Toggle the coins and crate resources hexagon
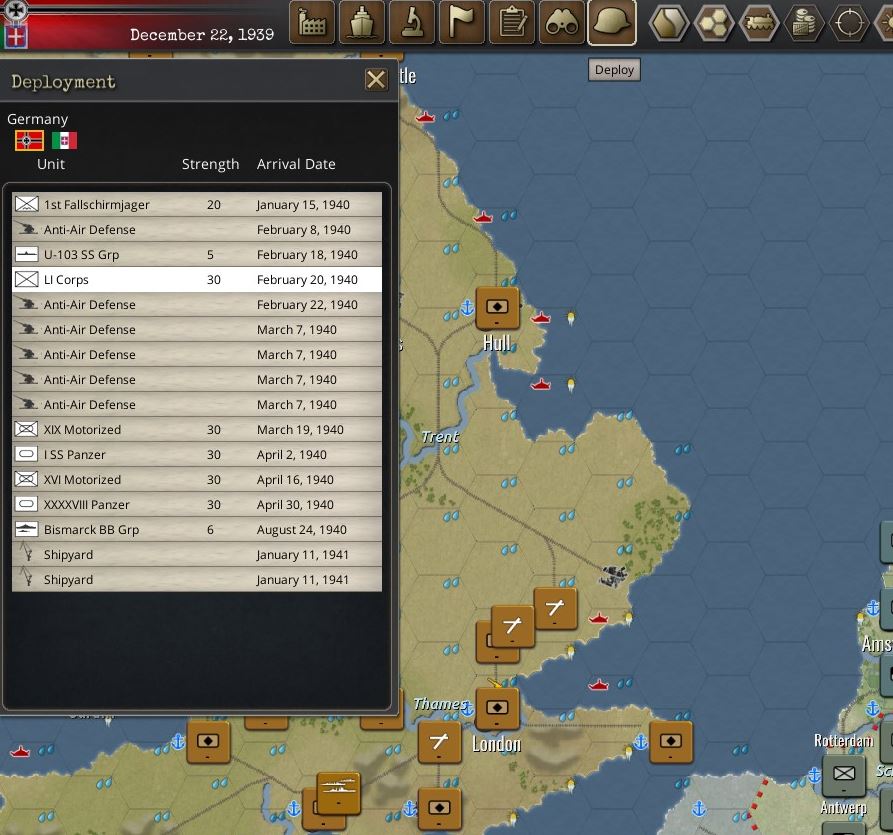 [x=804, y=23]
